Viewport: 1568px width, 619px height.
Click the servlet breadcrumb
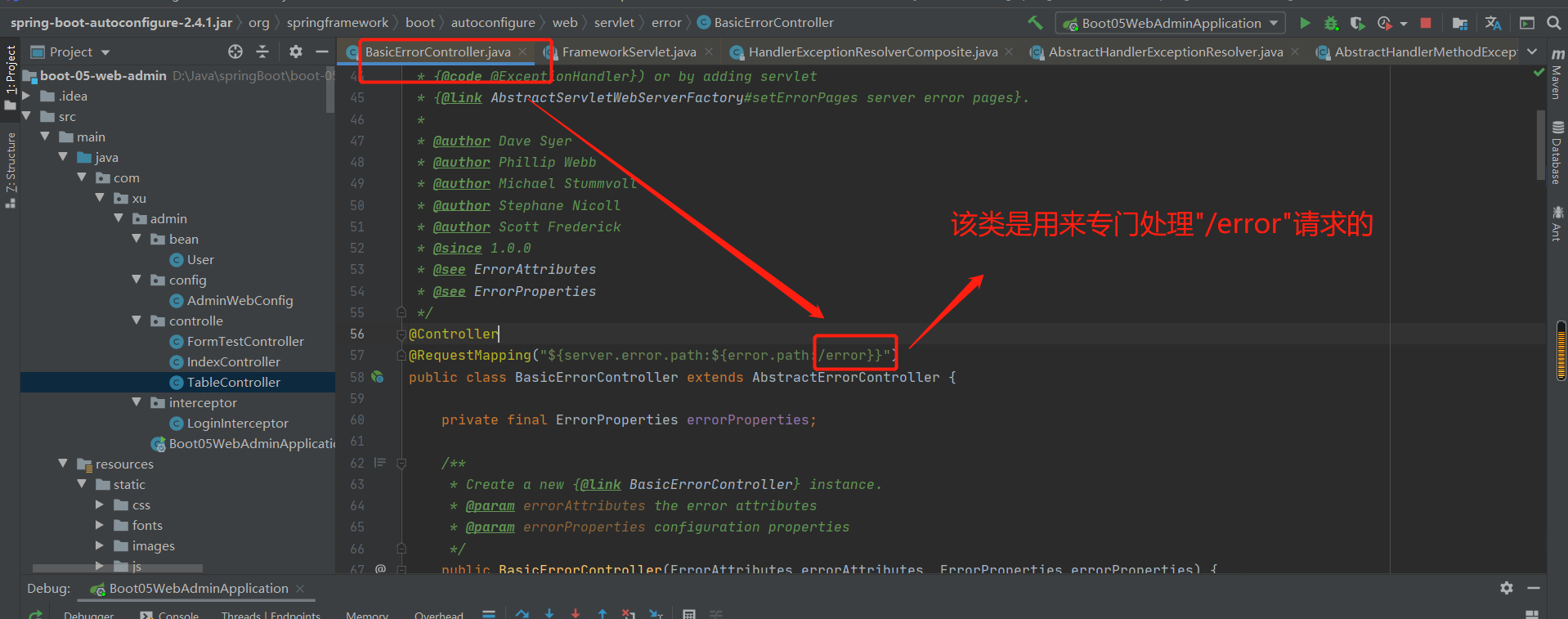click(x=614, y=23)
